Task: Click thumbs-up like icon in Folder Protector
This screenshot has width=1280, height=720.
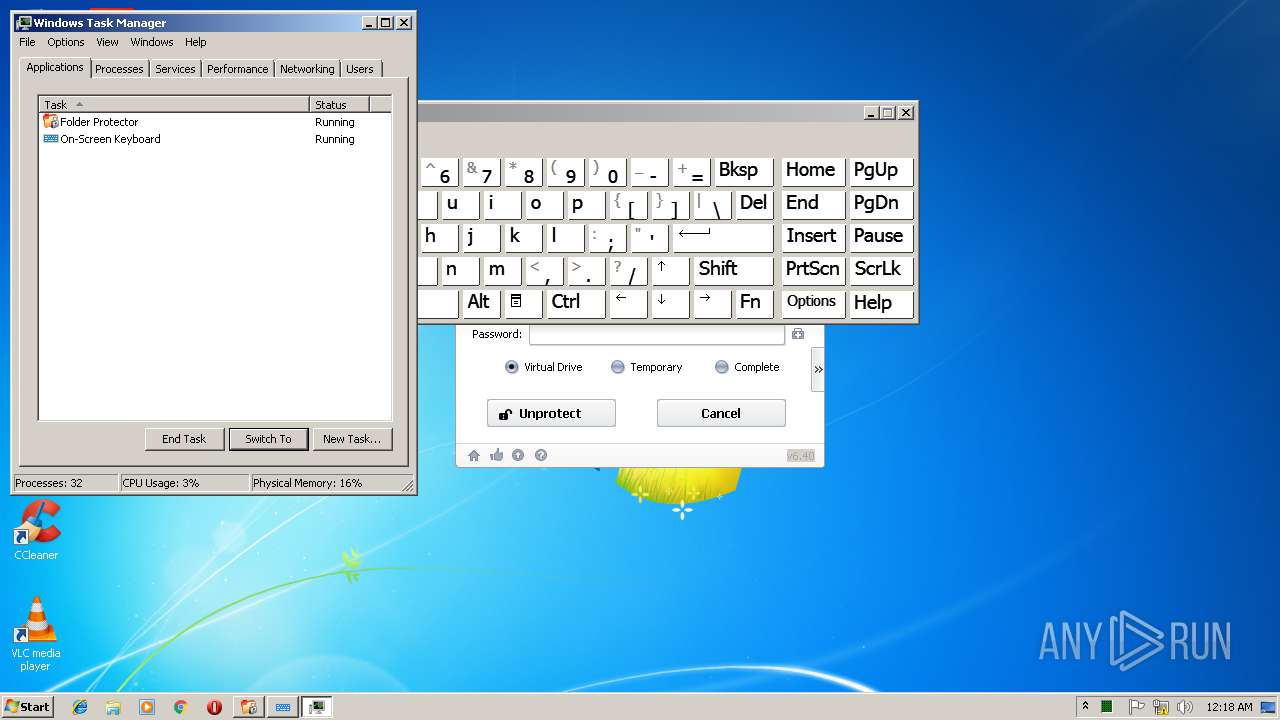Action: [497, 455]
